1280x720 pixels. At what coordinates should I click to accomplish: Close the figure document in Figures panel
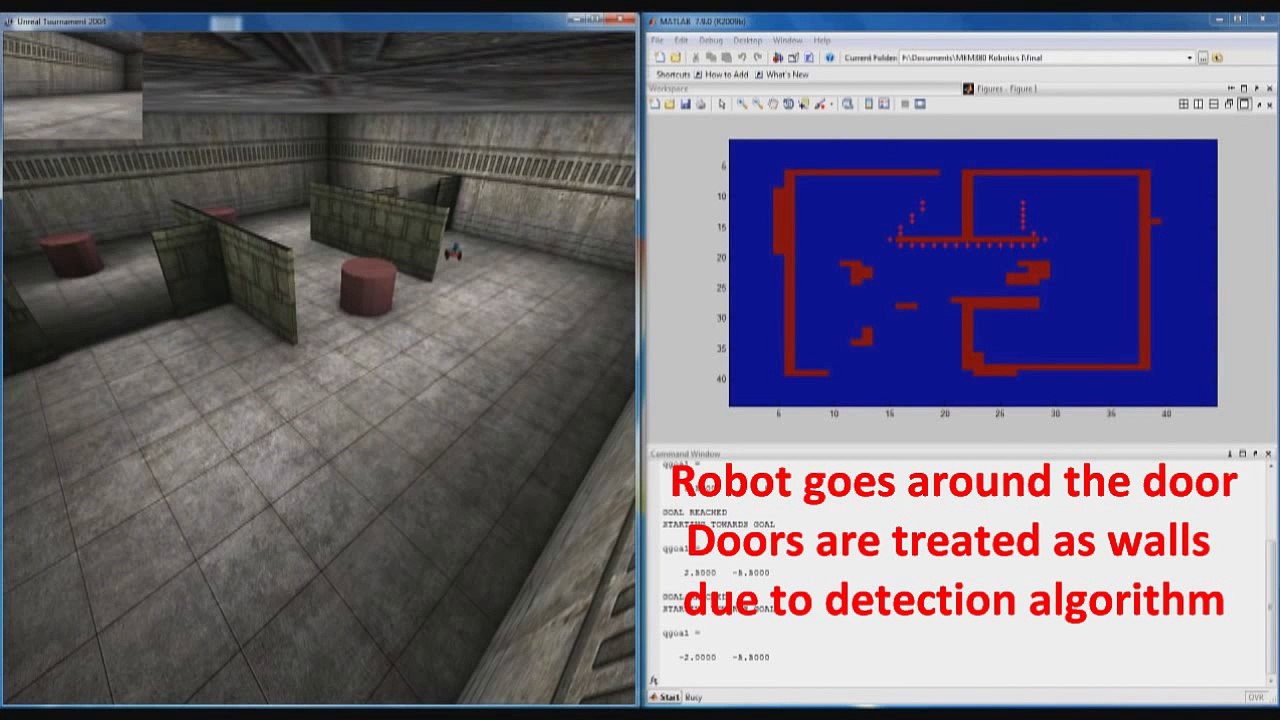coord(1270,105)
